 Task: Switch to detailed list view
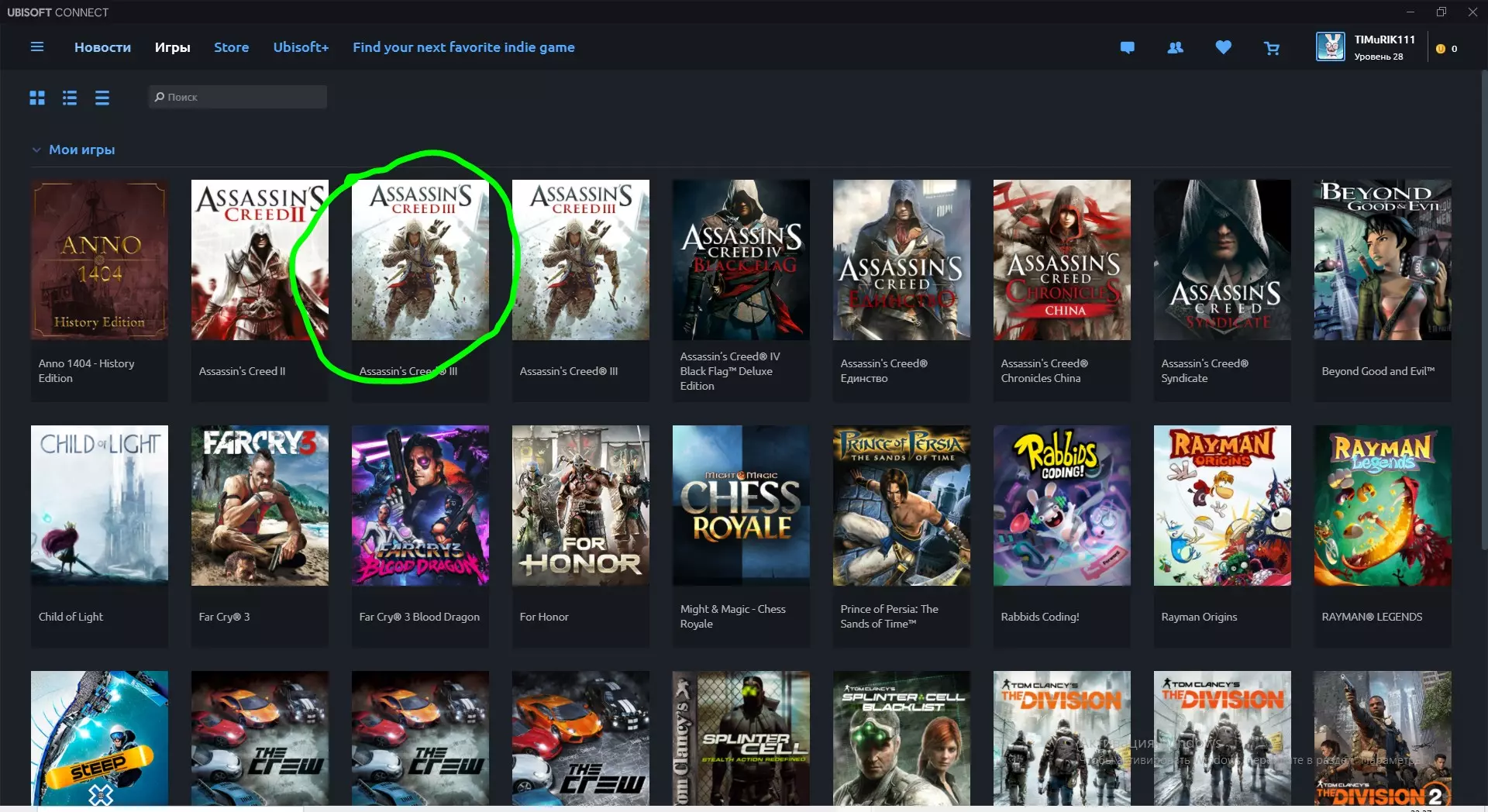(70, 98)
